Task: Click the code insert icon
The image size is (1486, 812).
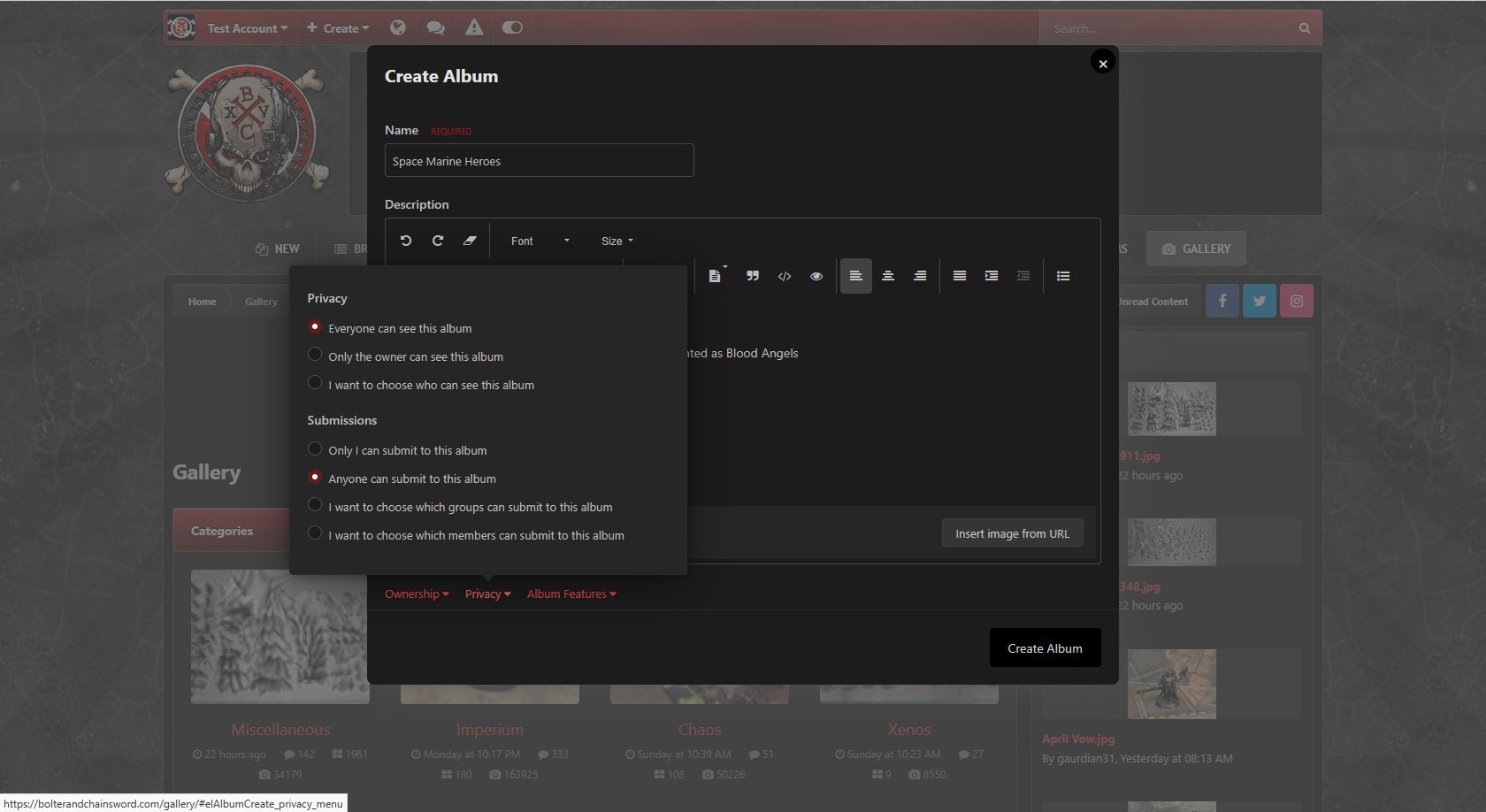Action: pos(785,276)
